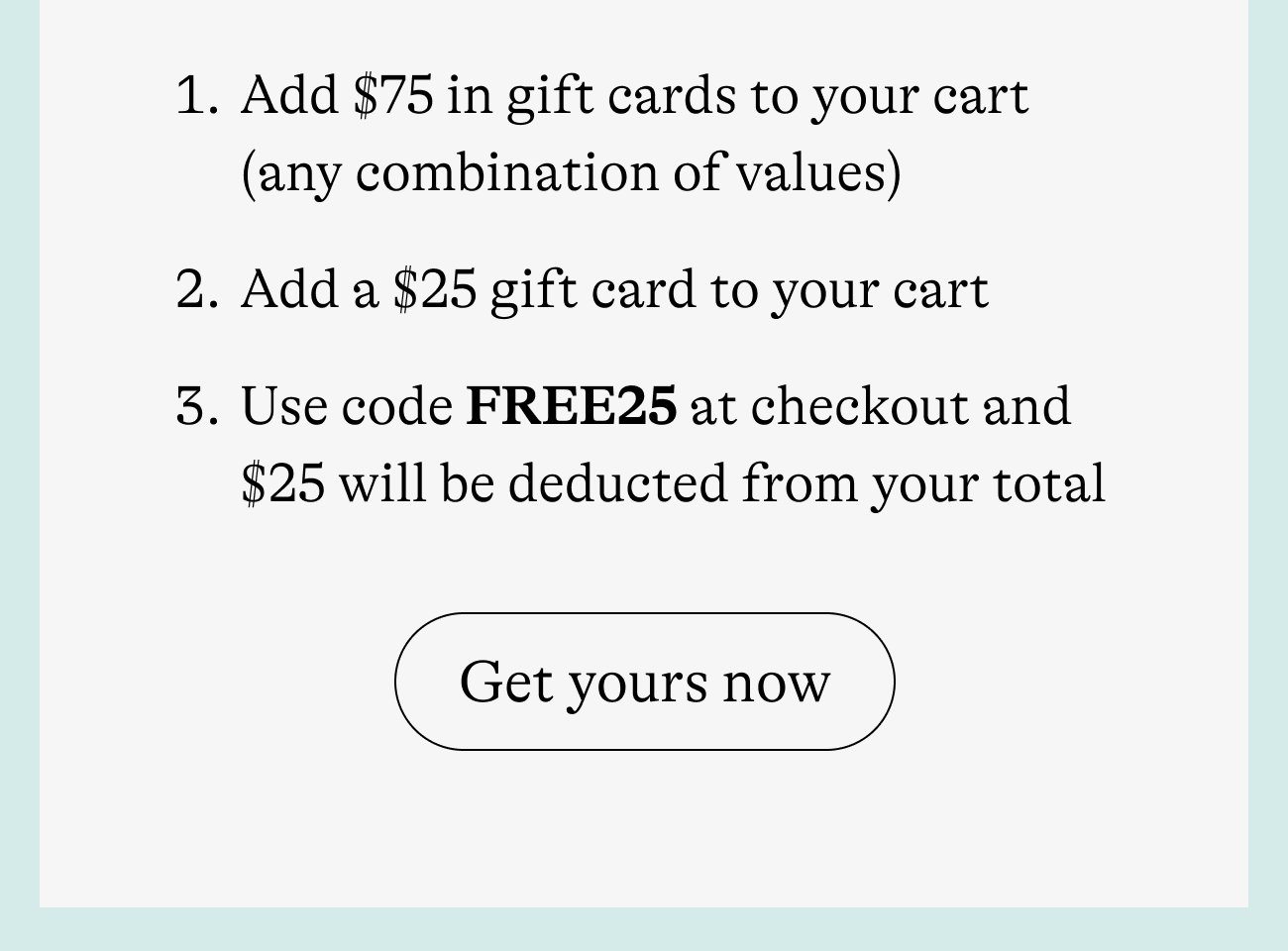Click the text Get yours now inside the button

644,681
